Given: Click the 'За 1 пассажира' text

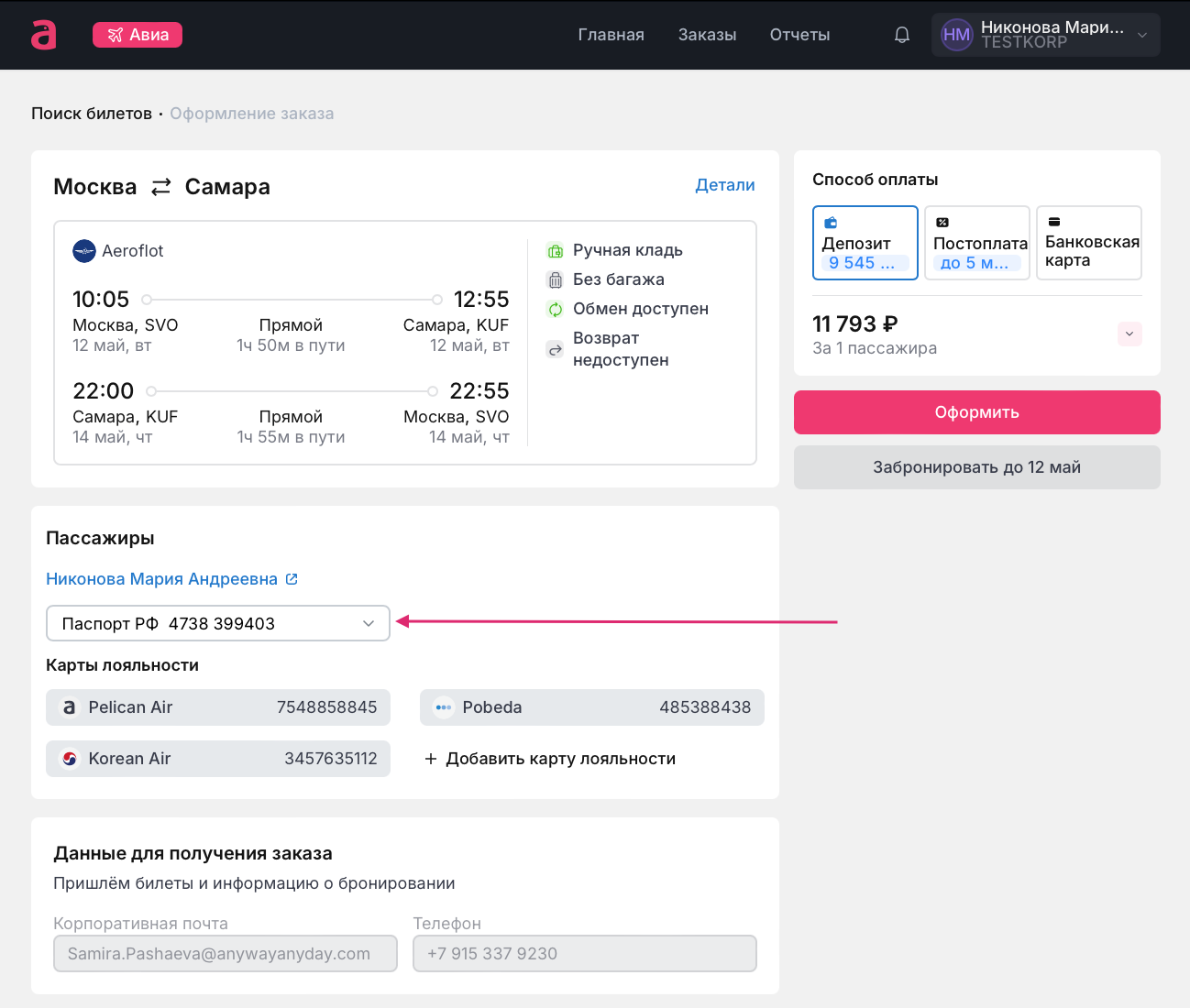Looking at the screenshot, I should (875, 348).
